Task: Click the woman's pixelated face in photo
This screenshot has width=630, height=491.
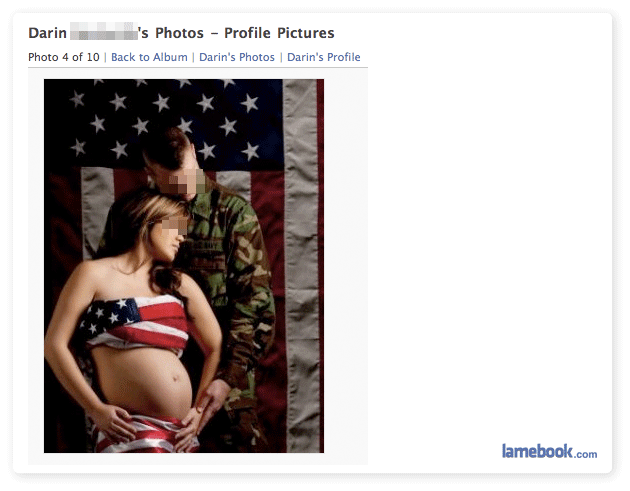Action: tap(174, 227)
